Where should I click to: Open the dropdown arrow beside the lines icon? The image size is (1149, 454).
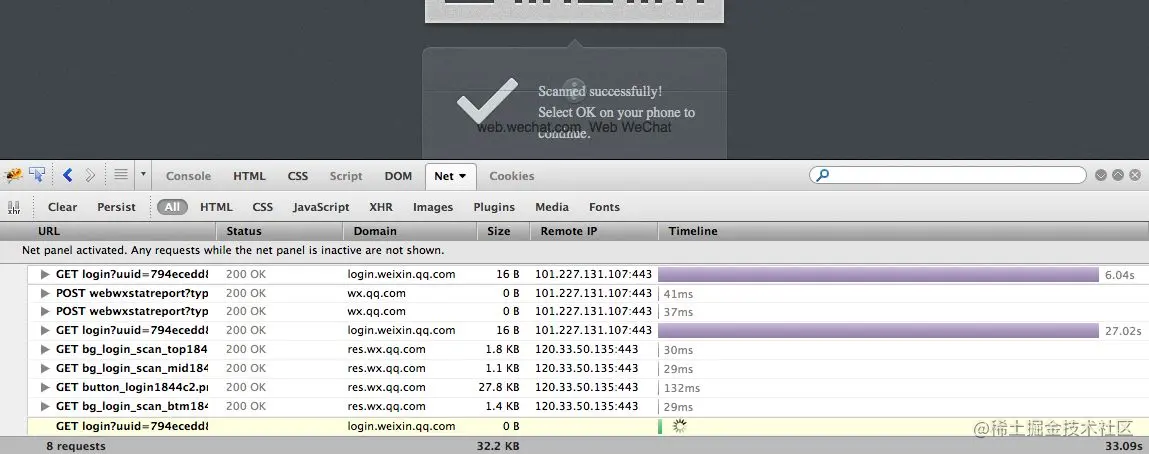click(143, 175)
